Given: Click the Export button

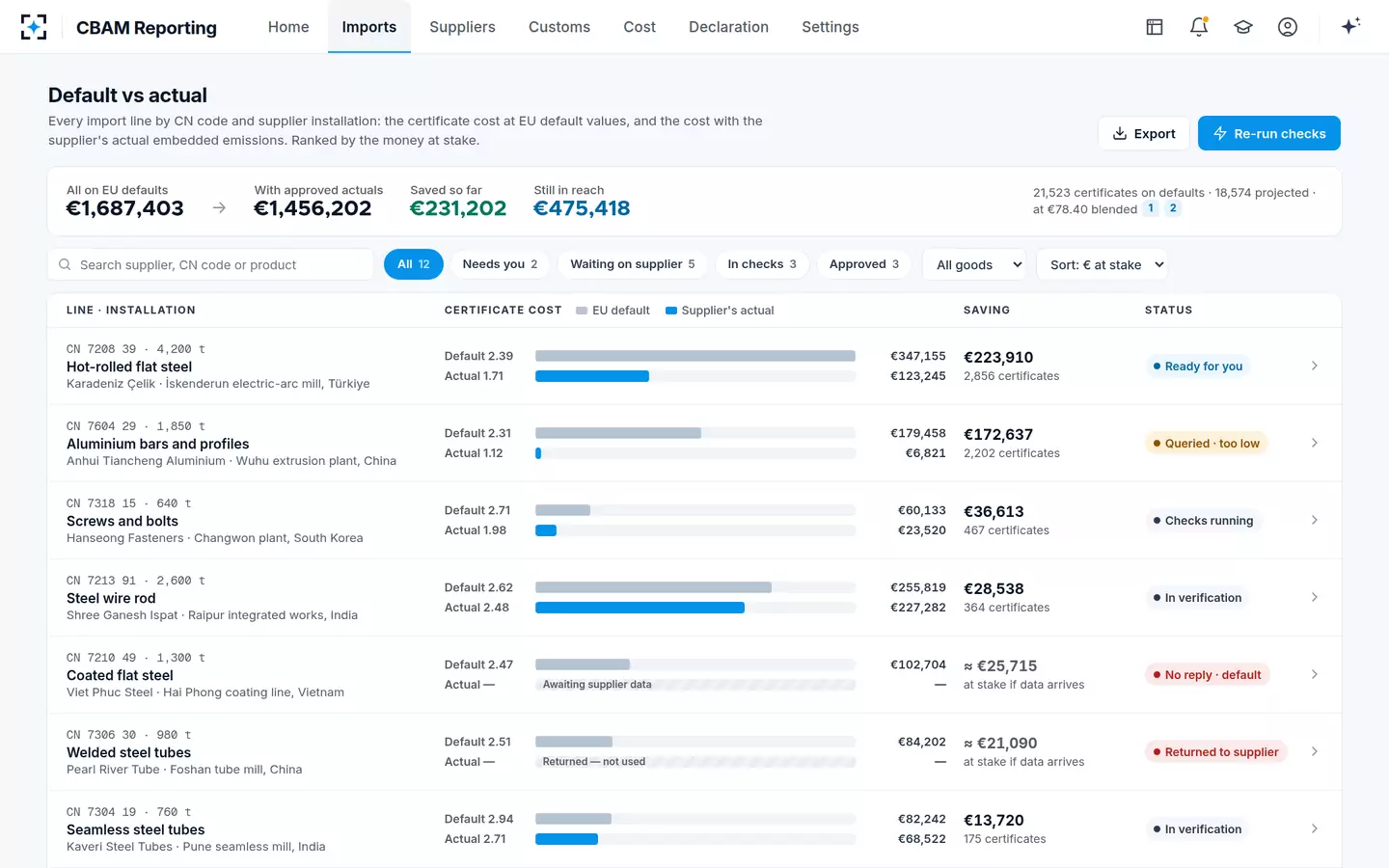Looking at the screenshot, I should [x=1144, y=133].
